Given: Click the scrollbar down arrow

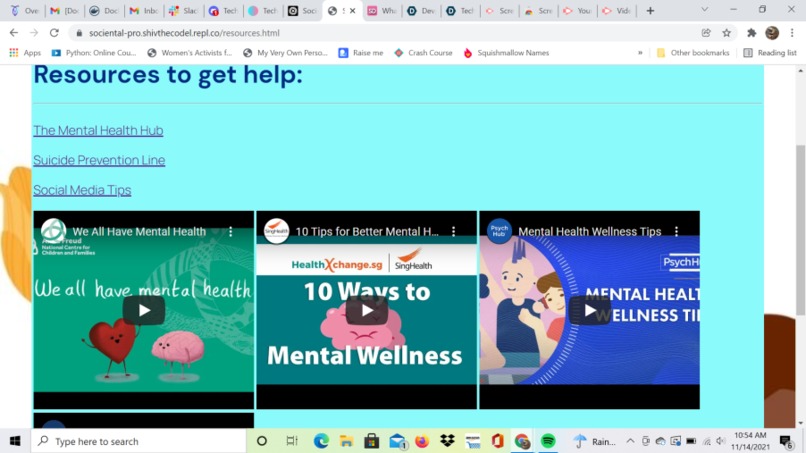Looking at the screenshot, I should pos(800,423).
